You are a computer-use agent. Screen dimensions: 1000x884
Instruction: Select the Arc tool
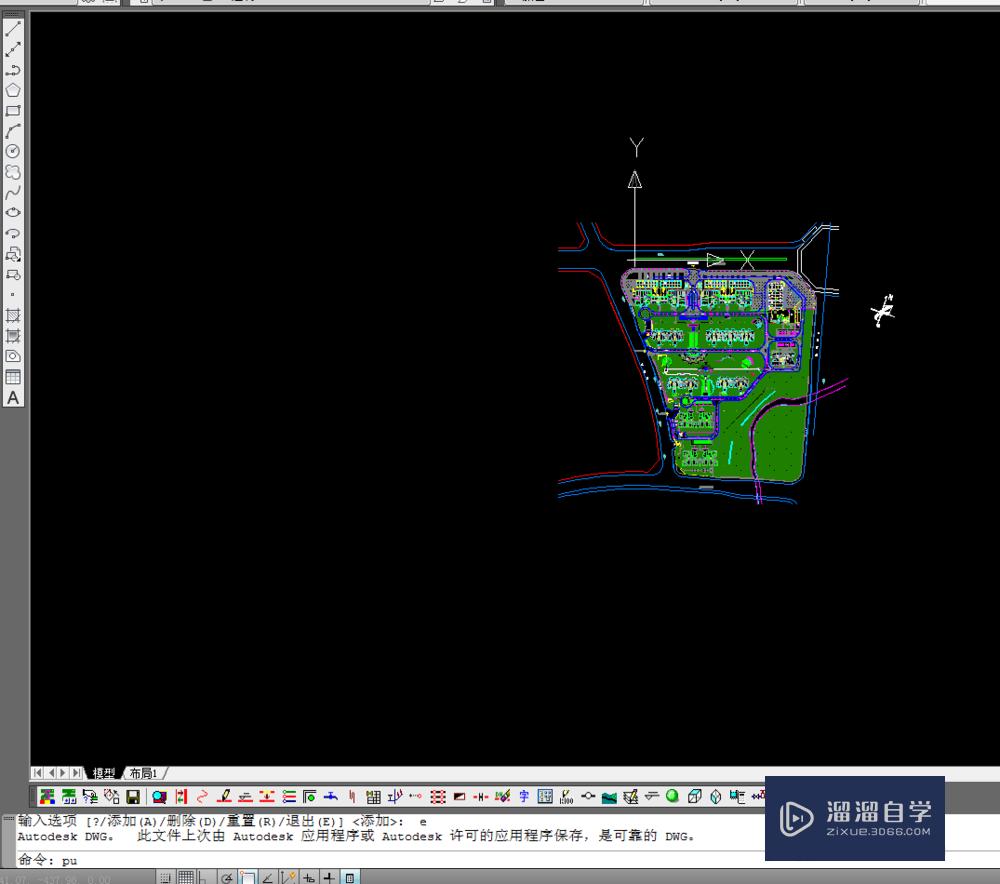pyautogui.click(x=13, y=131)
